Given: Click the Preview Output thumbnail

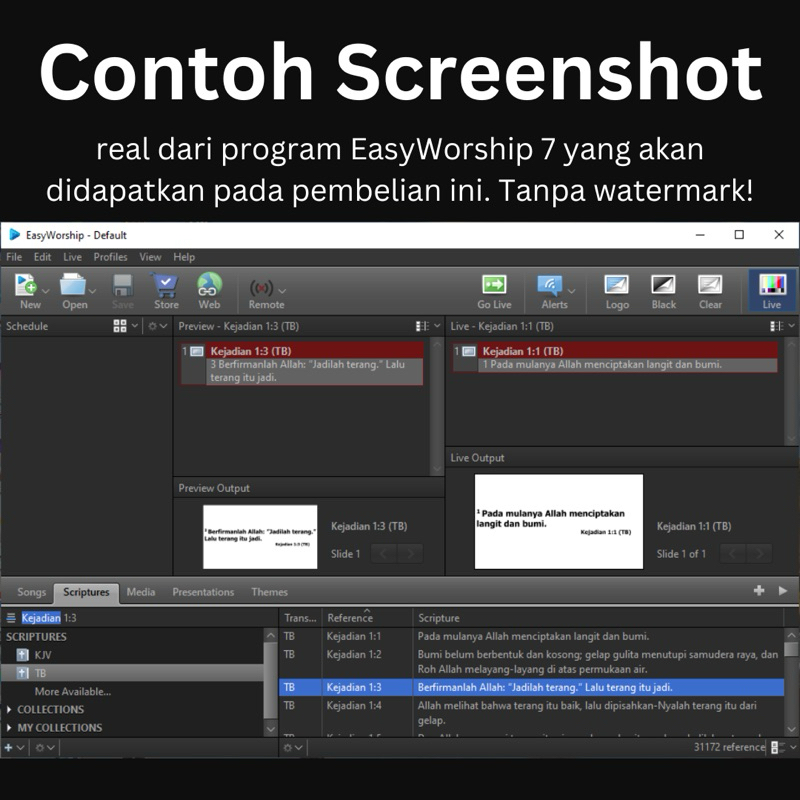Looking at the screenshot, I should [260, 537].
